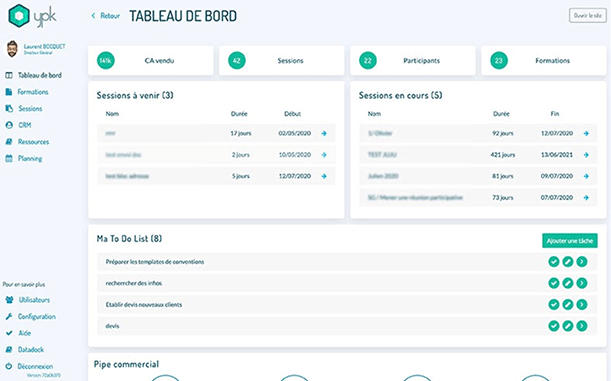This screenshot has height=381, width=611.
Task: Click the 22 Participants counter badge
Action: [x=367, y=60]
